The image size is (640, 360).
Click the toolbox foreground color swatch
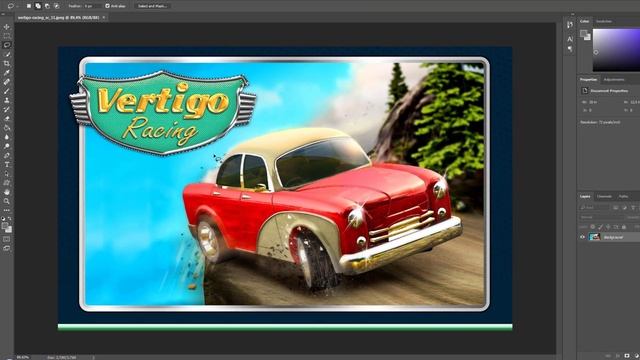click(x=5, y=226)
